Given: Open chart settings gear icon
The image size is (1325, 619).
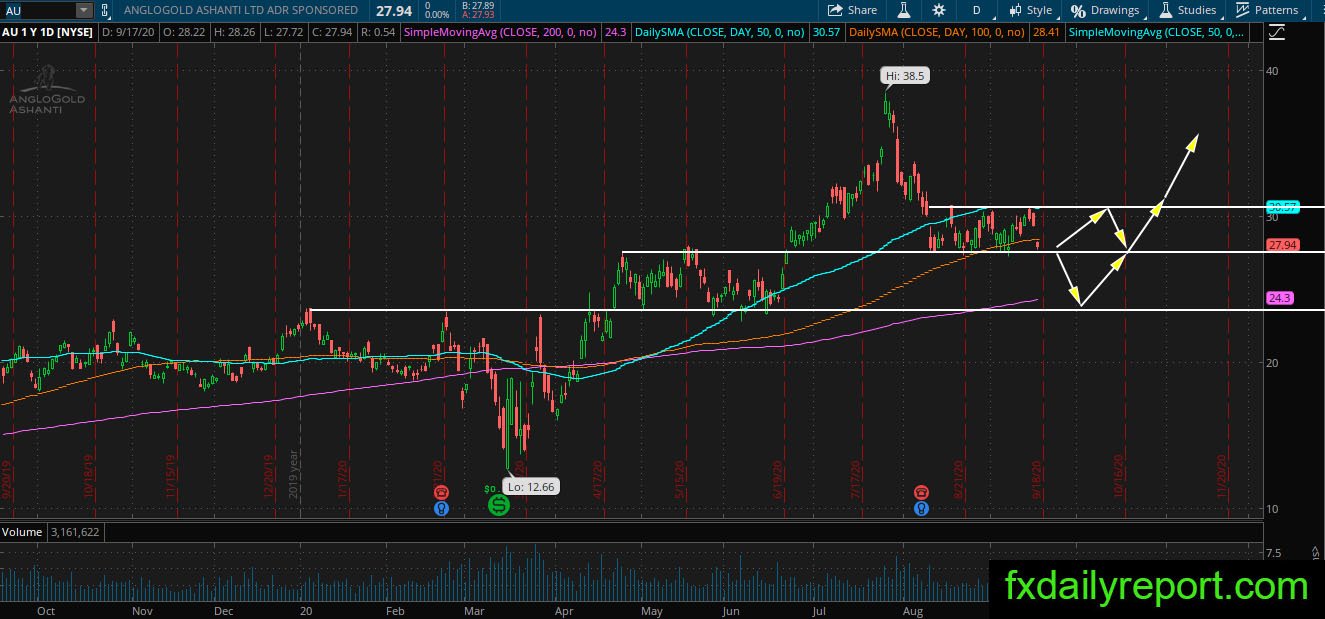Looking at the screenshot, I should (938, 10).
